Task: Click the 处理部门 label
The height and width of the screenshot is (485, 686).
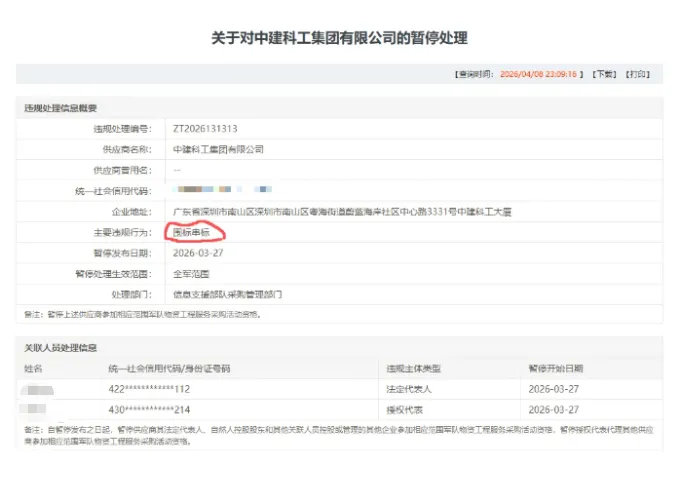Action: pos(132,295)
